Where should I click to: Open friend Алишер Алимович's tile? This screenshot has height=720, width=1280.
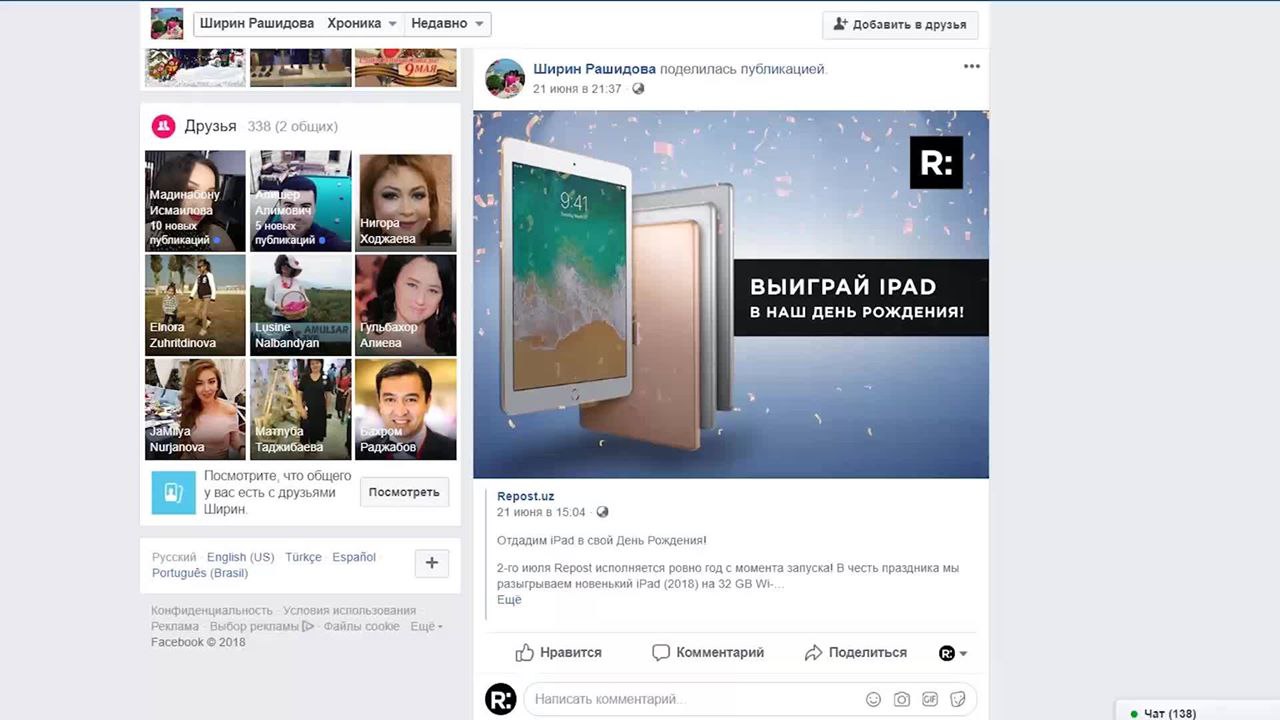(x=300, y=200)
